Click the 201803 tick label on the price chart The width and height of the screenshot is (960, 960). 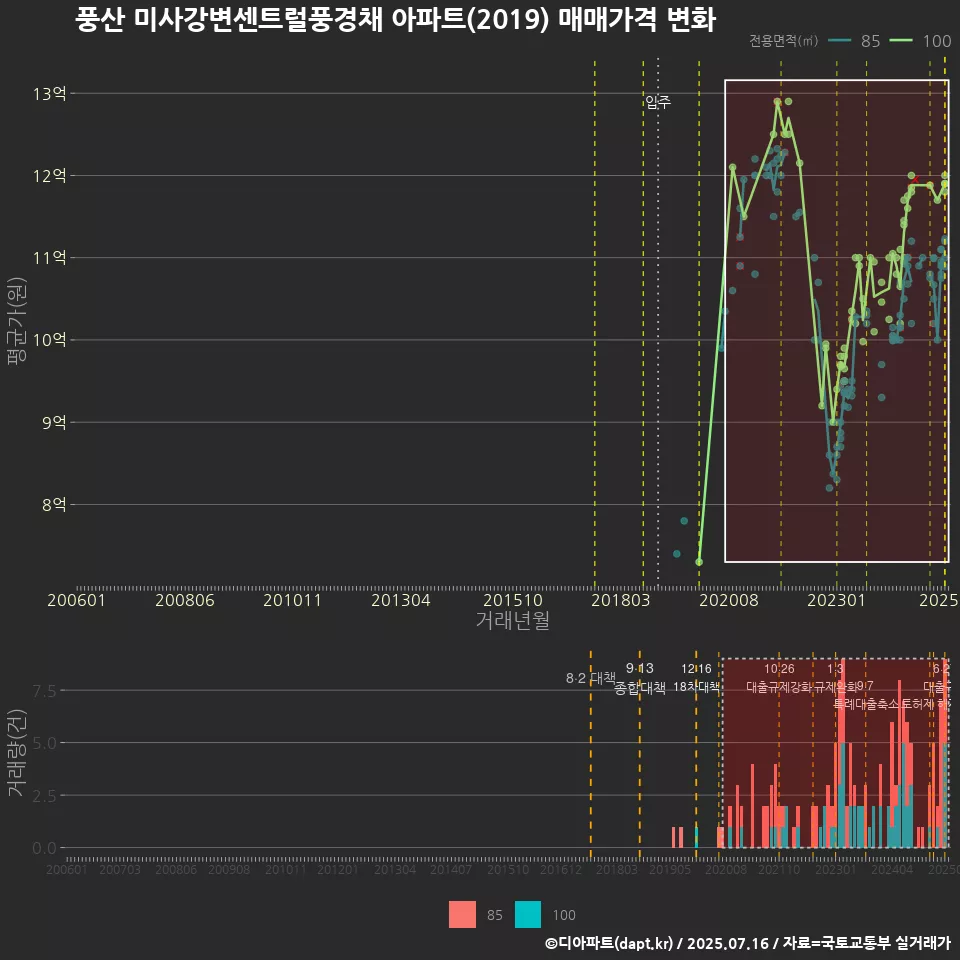click(x=621, y=600)
